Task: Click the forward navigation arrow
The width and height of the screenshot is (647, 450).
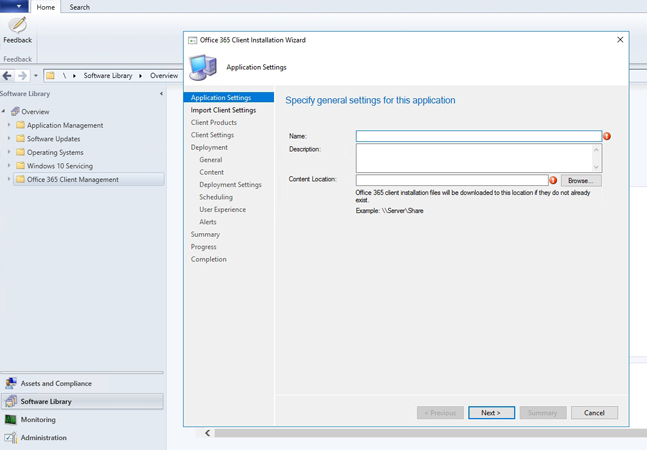Action: (x=22, y=75)
